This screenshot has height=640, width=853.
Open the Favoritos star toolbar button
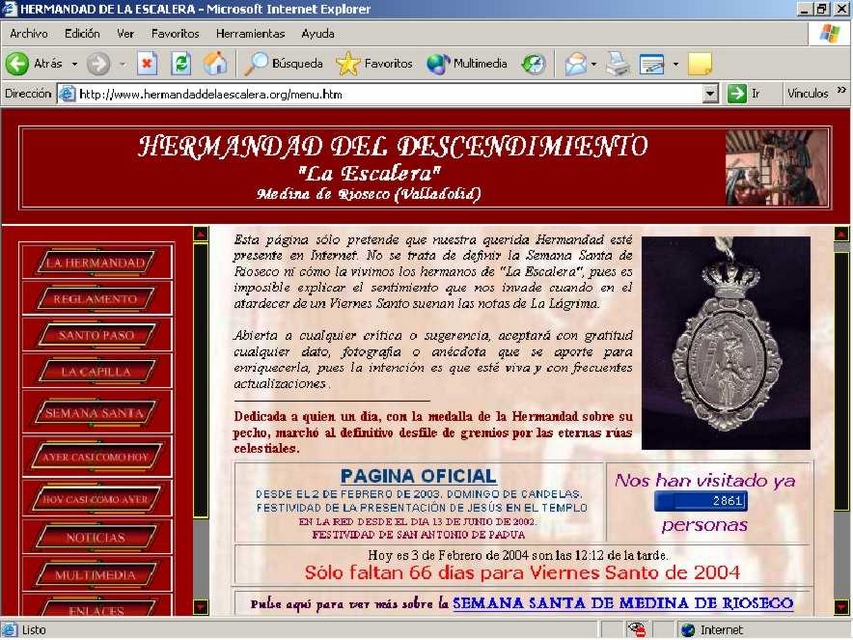[x=374, y=64]
